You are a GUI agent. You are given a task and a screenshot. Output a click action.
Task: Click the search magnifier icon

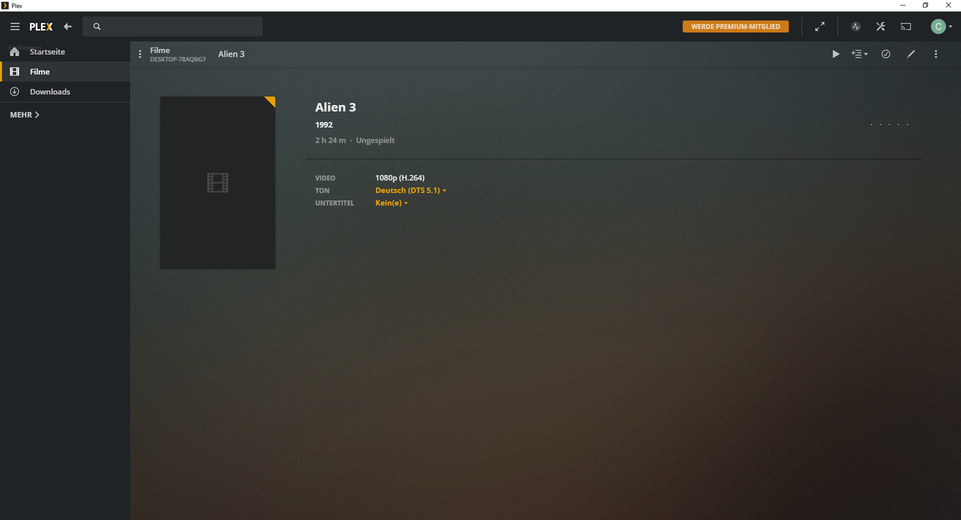click(x=97, y=26)
